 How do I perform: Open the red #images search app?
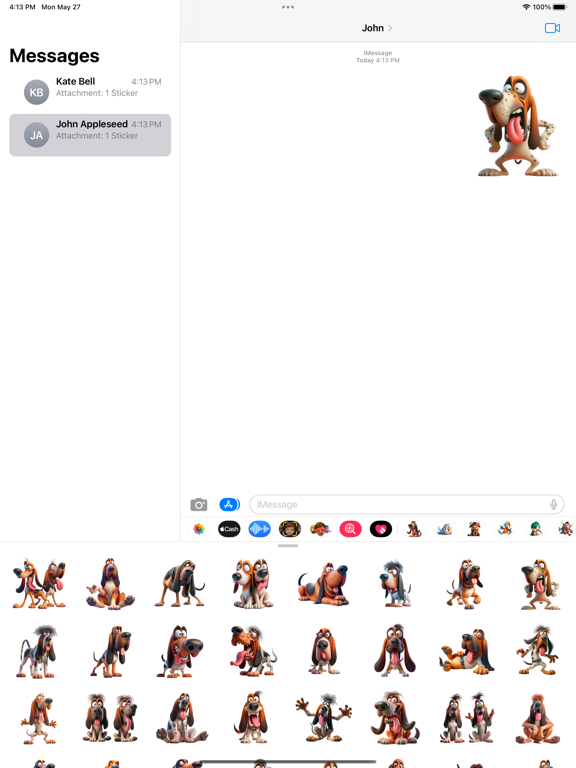pos(351,529)
